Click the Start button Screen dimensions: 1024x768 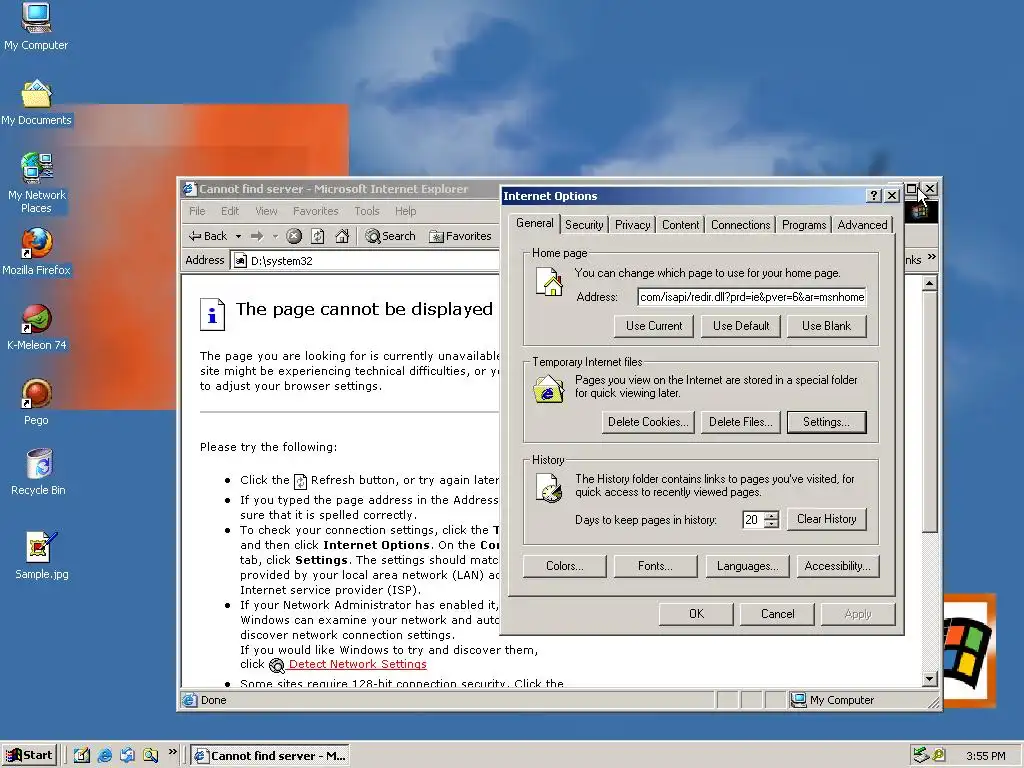(29, 756)
